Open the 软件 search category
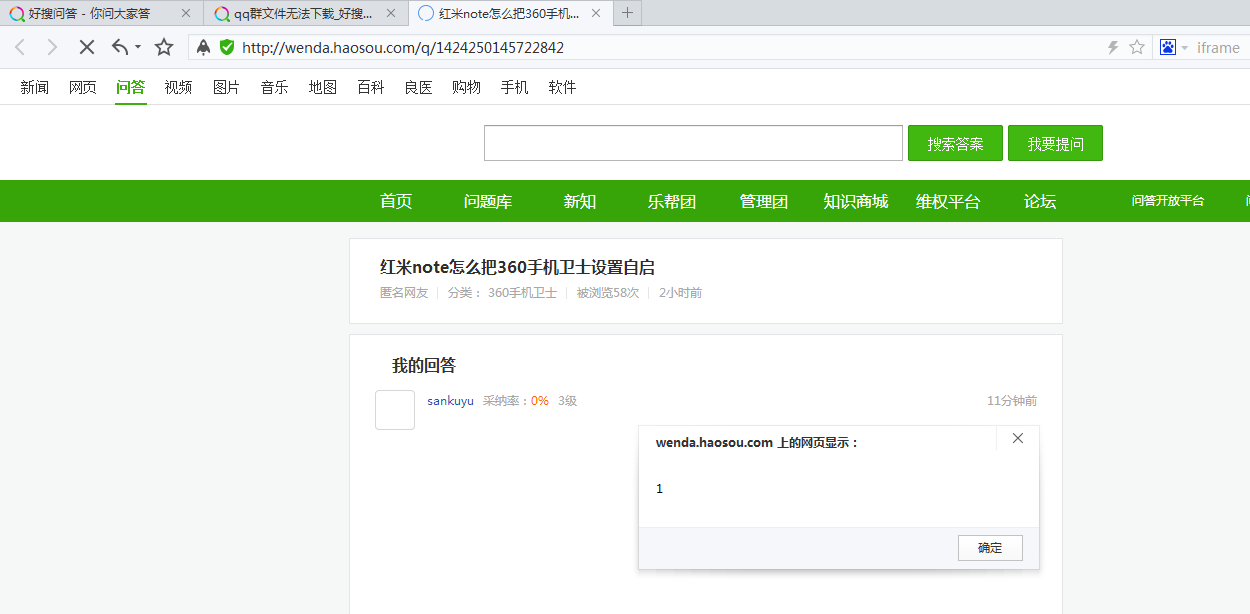1250x614 pixels. point(562,88)
